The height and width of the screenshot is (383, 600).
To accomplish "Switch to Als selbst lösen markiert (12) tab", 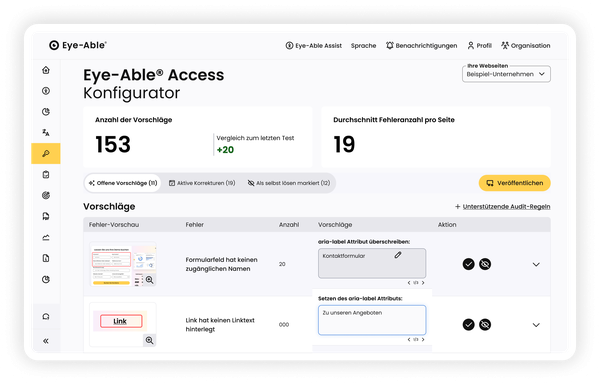I will (289, 183).
